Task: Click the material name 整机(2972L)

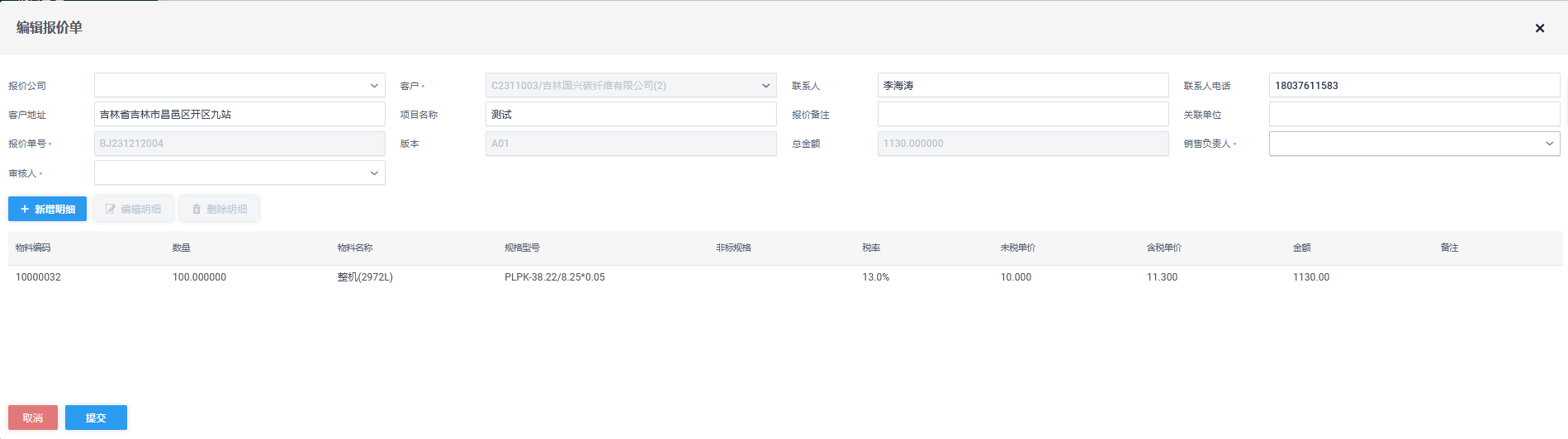Action: 365,277
